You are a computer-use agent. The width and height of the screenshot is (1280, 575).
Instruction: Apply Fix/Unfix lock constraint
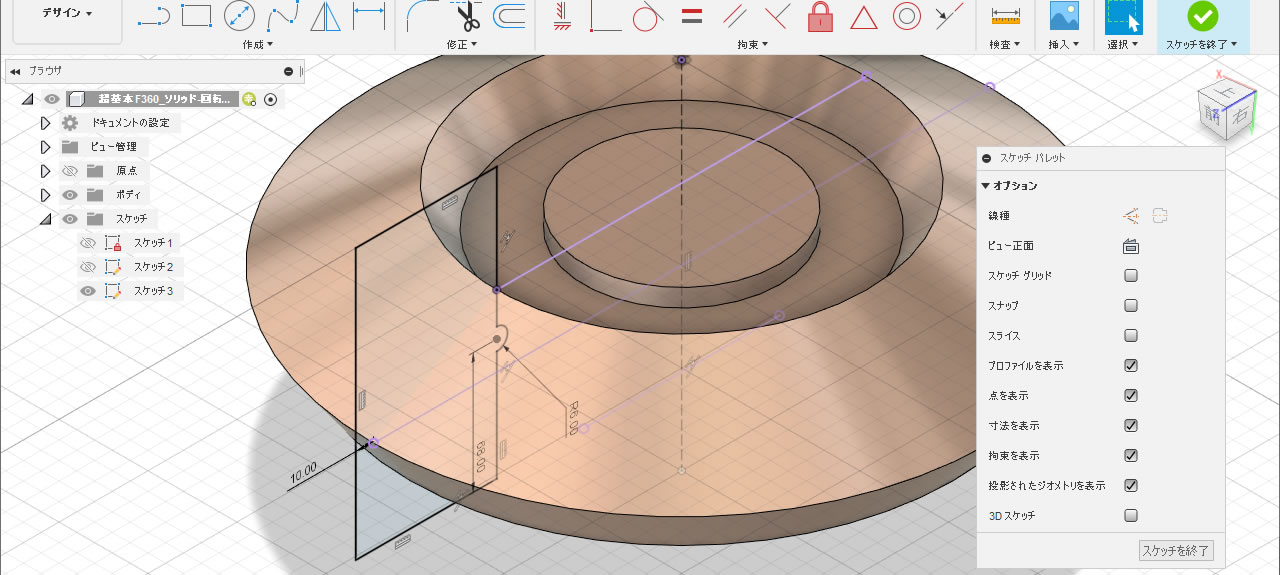point(820,16)
